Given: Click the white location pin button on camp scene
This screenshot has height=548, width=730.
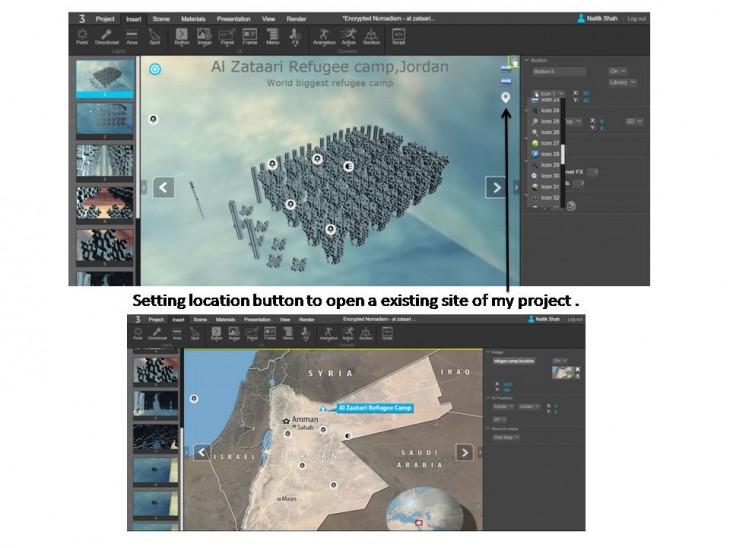Looking at the screenshot, I should click(x=506, y=97).
